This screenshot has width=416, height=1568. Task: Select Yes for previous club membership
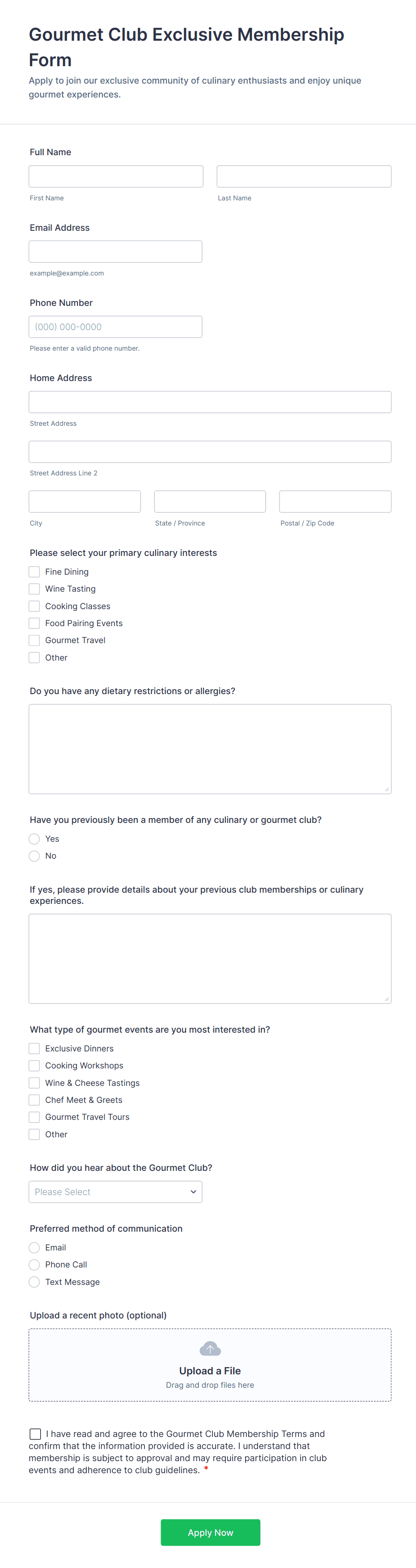(35, 839)
